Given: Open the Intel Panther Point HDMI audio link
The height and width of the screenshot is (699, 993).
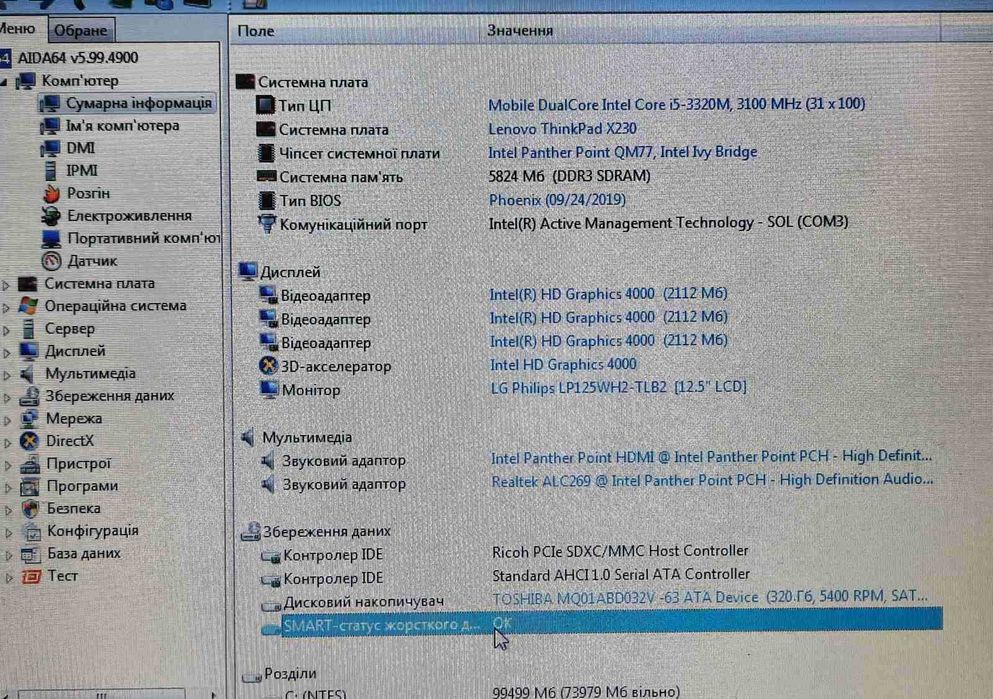Looking at the screenshot, I should click(711, 457).
